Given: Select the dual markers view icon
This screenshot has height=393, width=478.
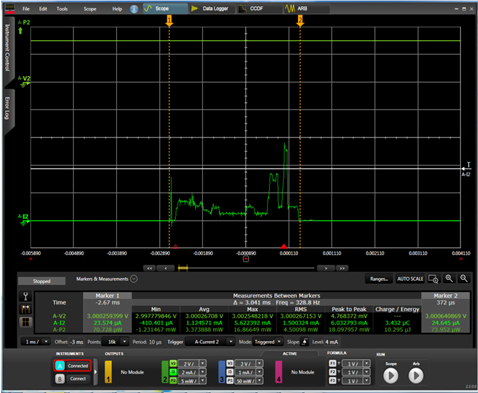Looking at the screenshot, I should click(26, 309).
